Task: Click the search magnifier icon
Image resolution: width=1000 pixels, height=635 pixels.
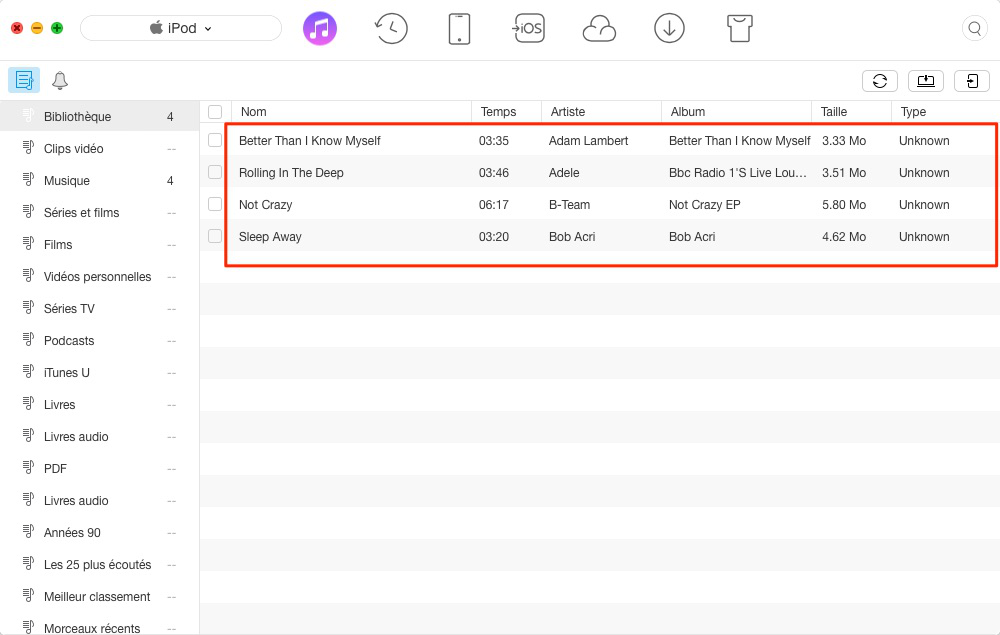Action: point(974,28)
